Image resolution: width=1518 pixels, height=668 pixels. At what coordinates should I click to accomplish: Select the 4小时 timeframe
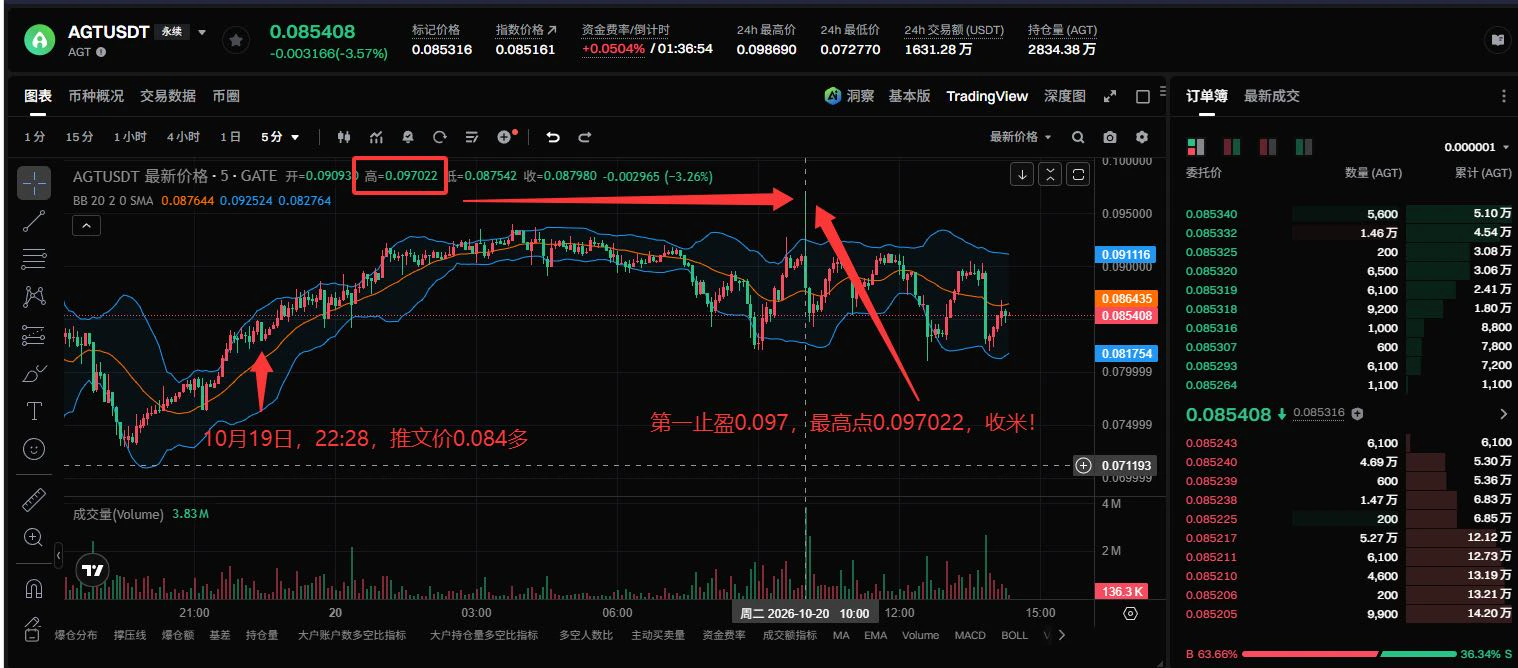pyautogui.click(x=183, y=137)
